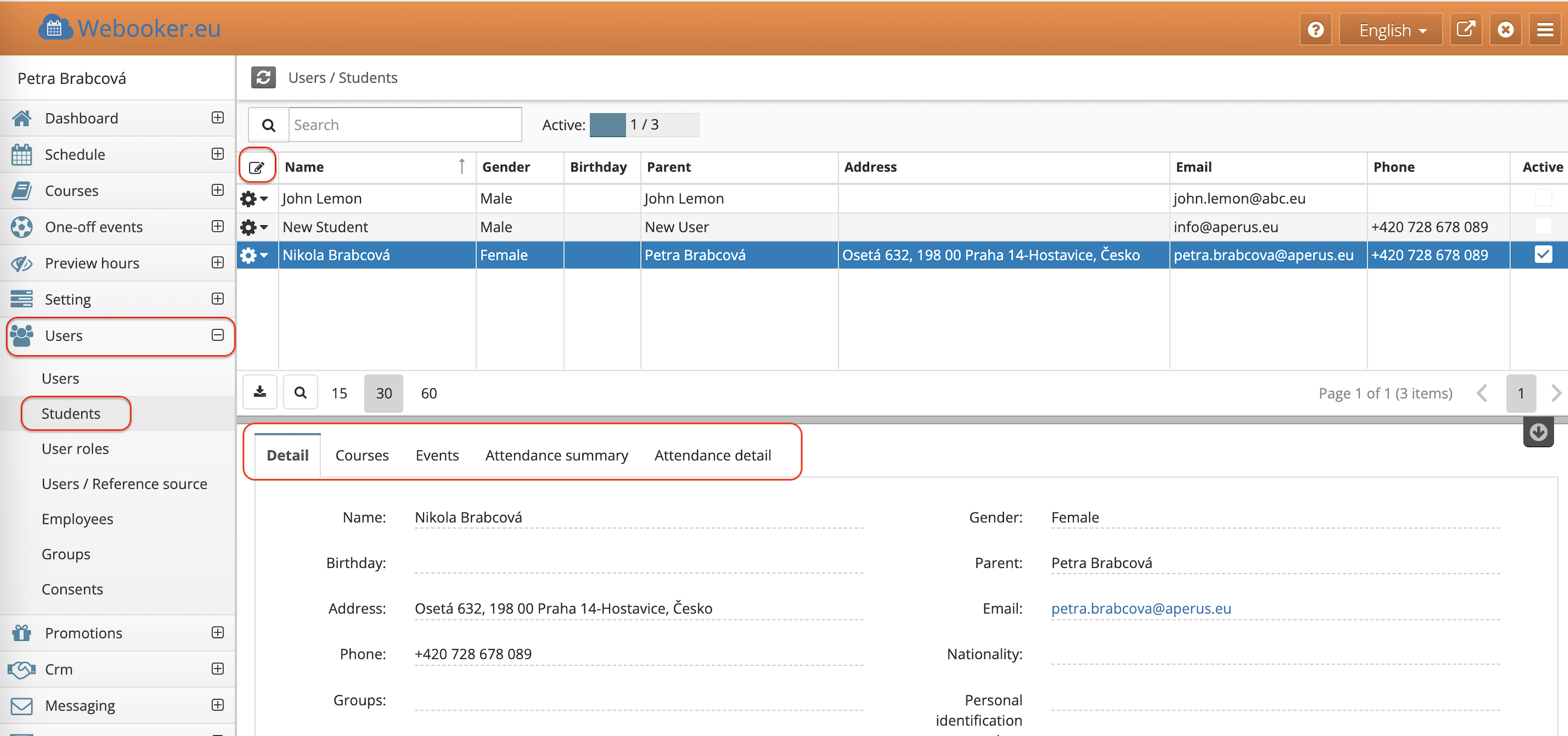Click the edit table icon beside Name

(257, 167)
